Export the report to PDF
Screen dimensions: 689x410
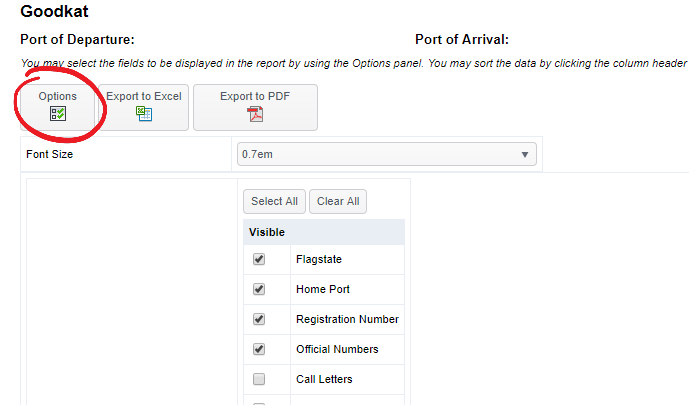(255, 107)
